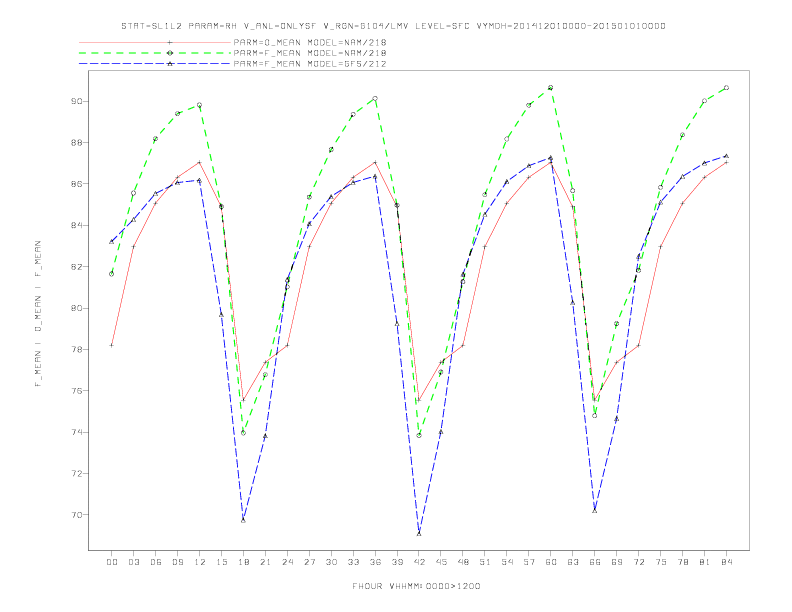Viewport: 792px width, 612px height.
Task: Click x-axis forecast hour label 45
Action: pyautogui.click(x=441, y=562)
